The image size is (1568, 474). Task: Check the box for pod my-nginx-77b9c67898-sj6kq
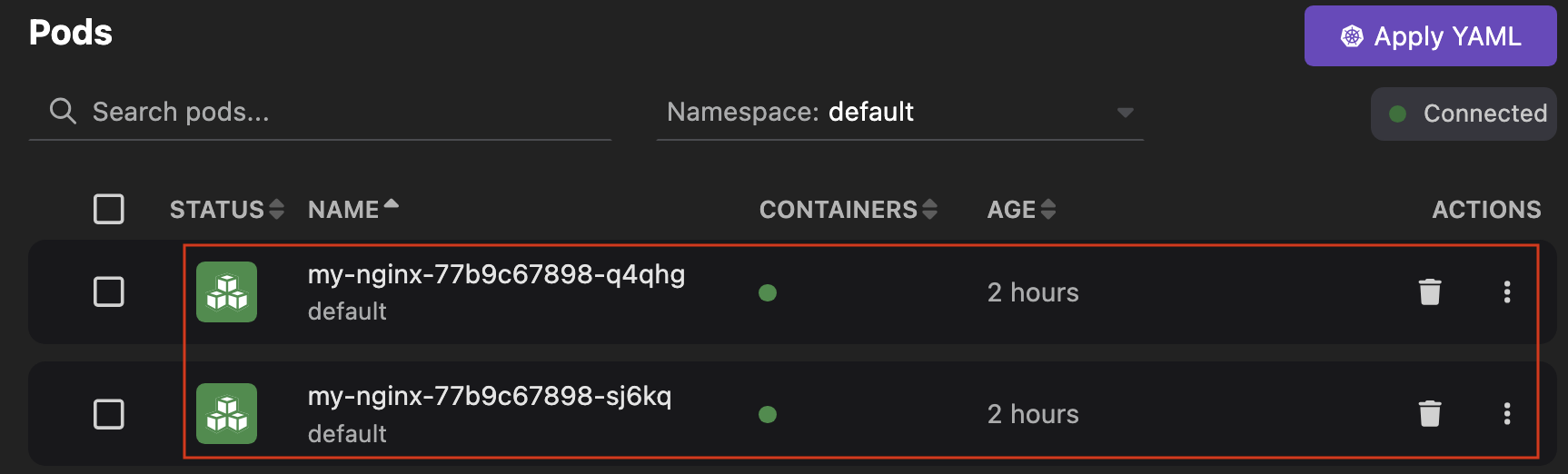pyautogui.click(x=109, y=414)
